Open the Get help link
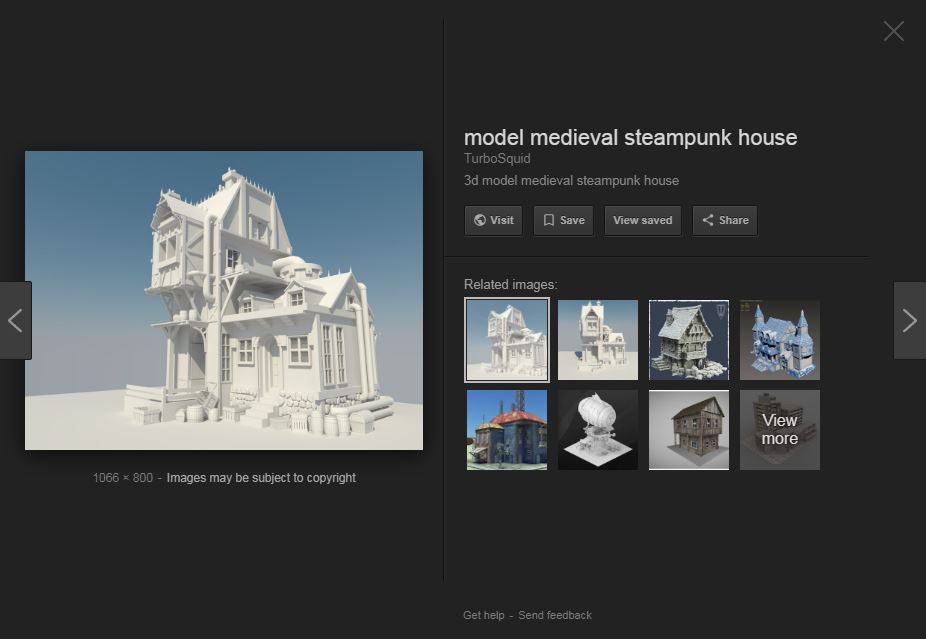The image size is (926, 639). tap(484, 615)
